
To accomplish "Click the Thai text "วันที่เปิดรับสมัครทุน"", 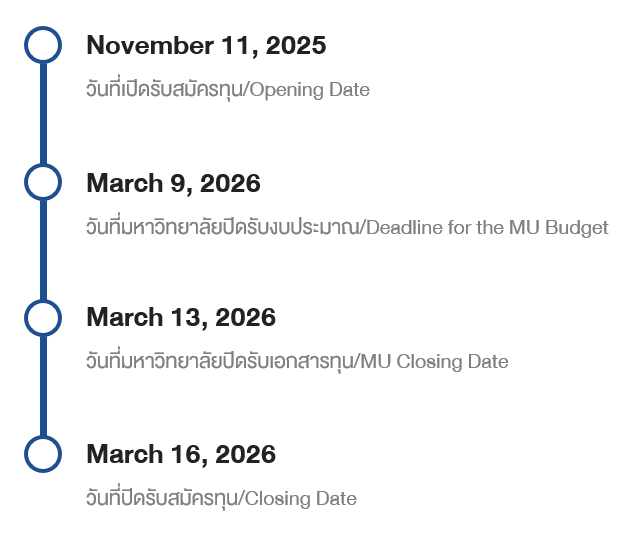I will 164,90.
